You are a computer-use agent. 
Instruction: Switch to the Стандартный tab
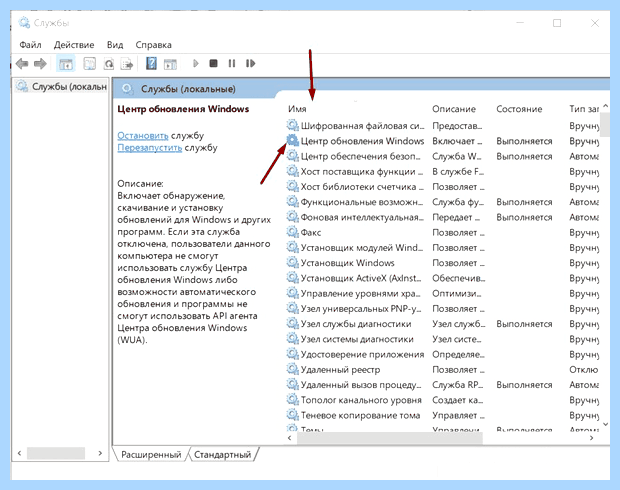click(223, 454)
